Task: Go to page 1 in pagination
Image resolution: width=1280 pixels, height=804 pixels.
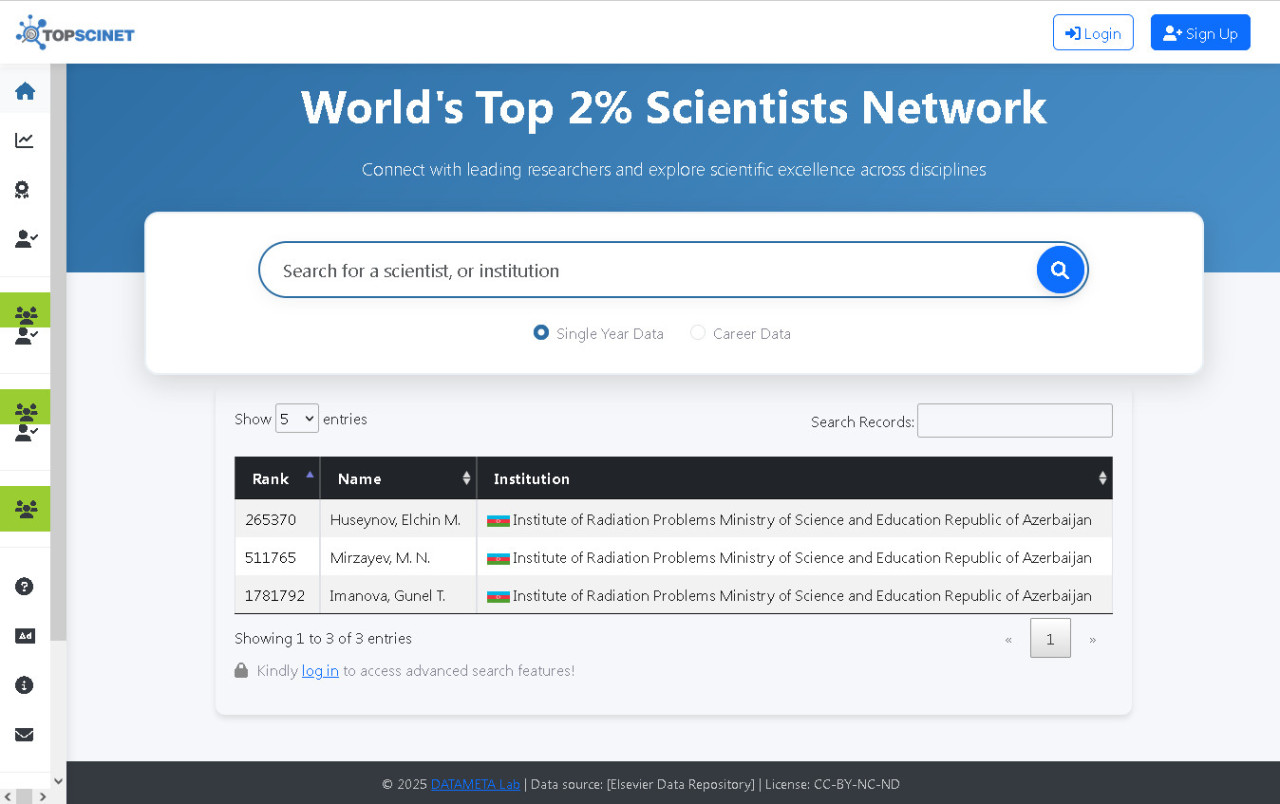Action: pos(1050,639)
